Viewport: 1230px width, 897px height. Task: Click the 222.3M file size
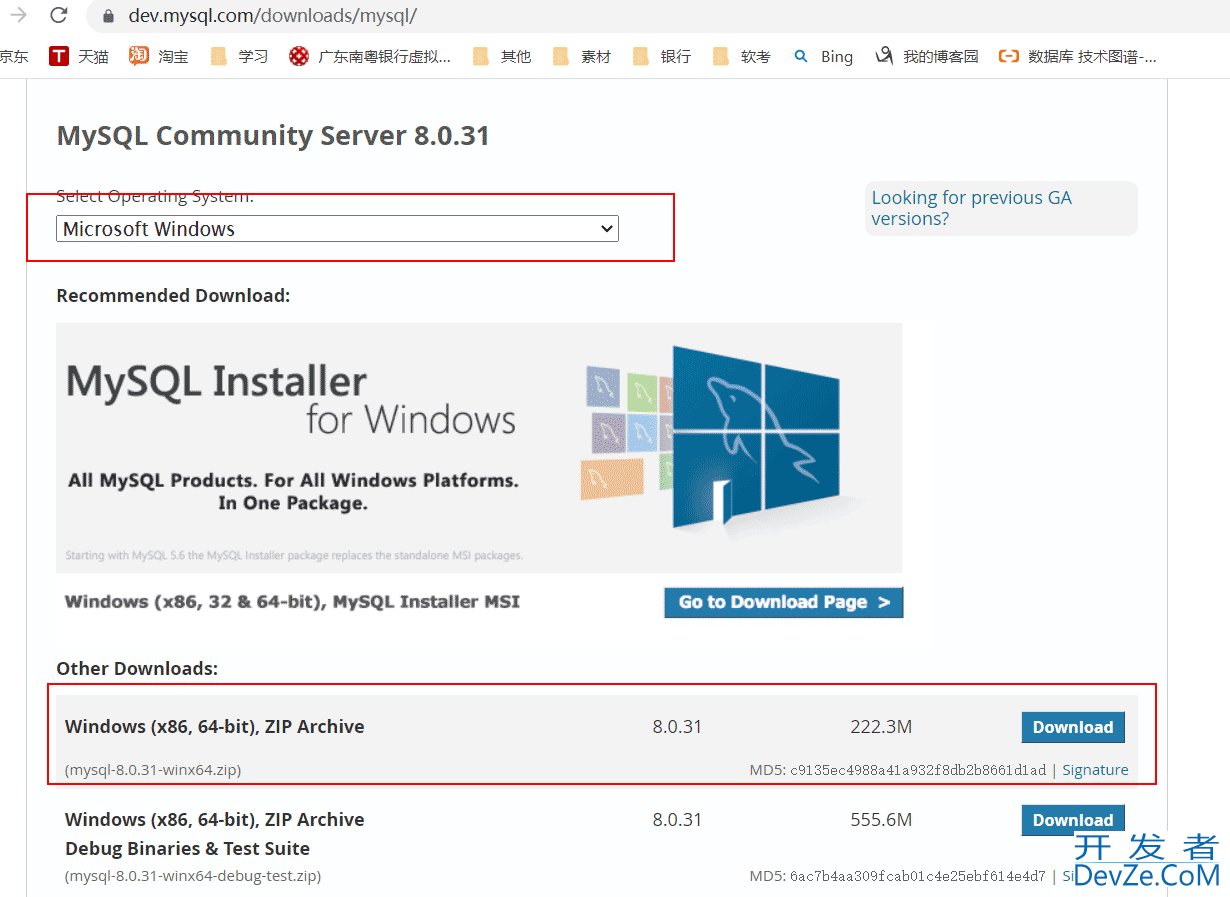[x=881, y=727]
